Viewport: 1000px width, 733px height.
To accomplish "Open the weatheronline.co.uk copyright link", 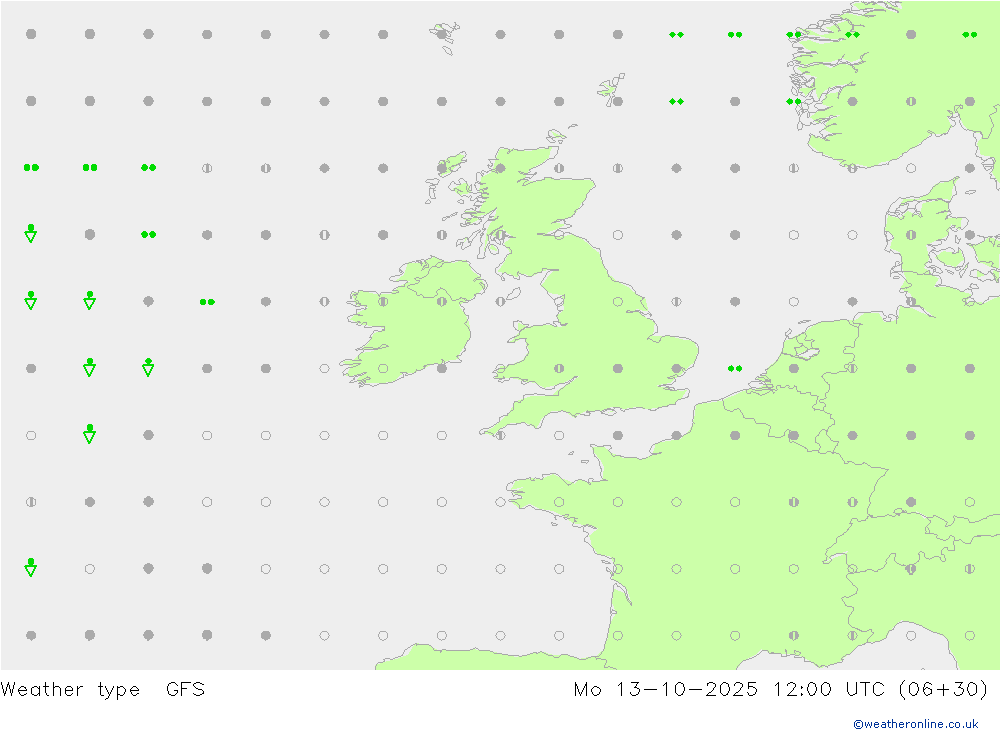I will (x=915, y=724).
